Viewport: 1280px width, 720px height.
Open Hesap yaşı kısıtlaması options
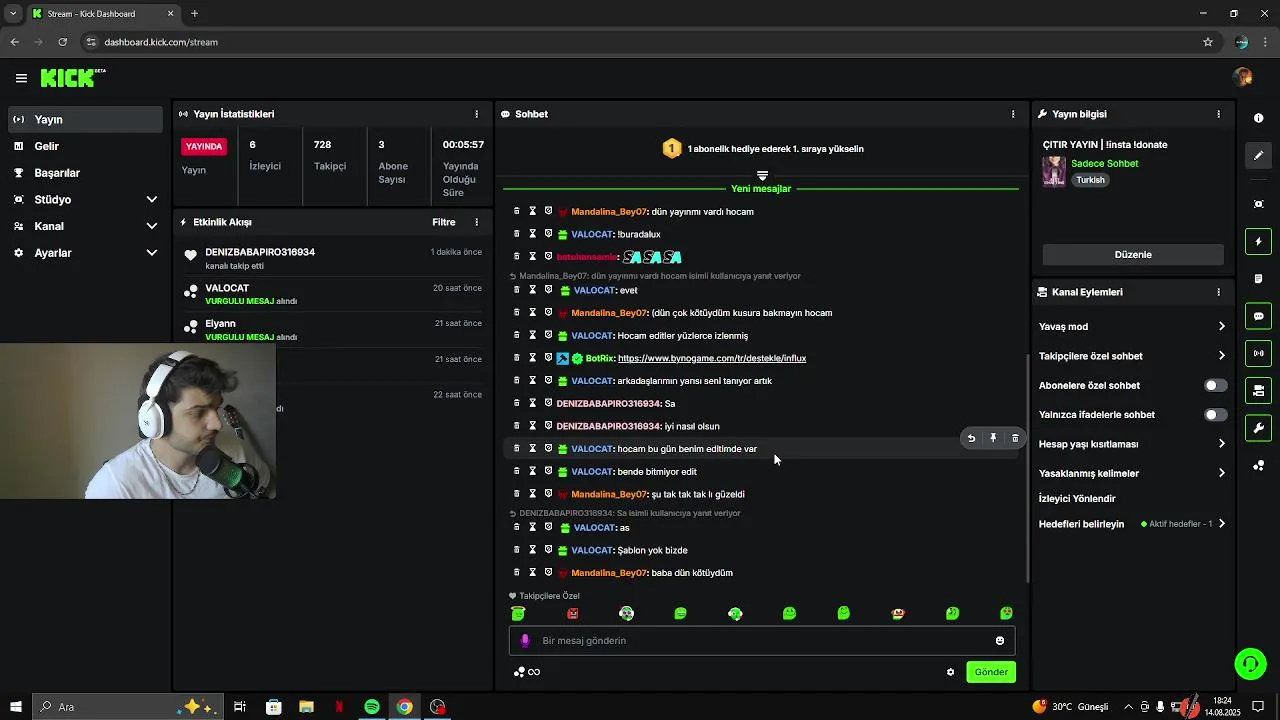[x=1221, y=444]
